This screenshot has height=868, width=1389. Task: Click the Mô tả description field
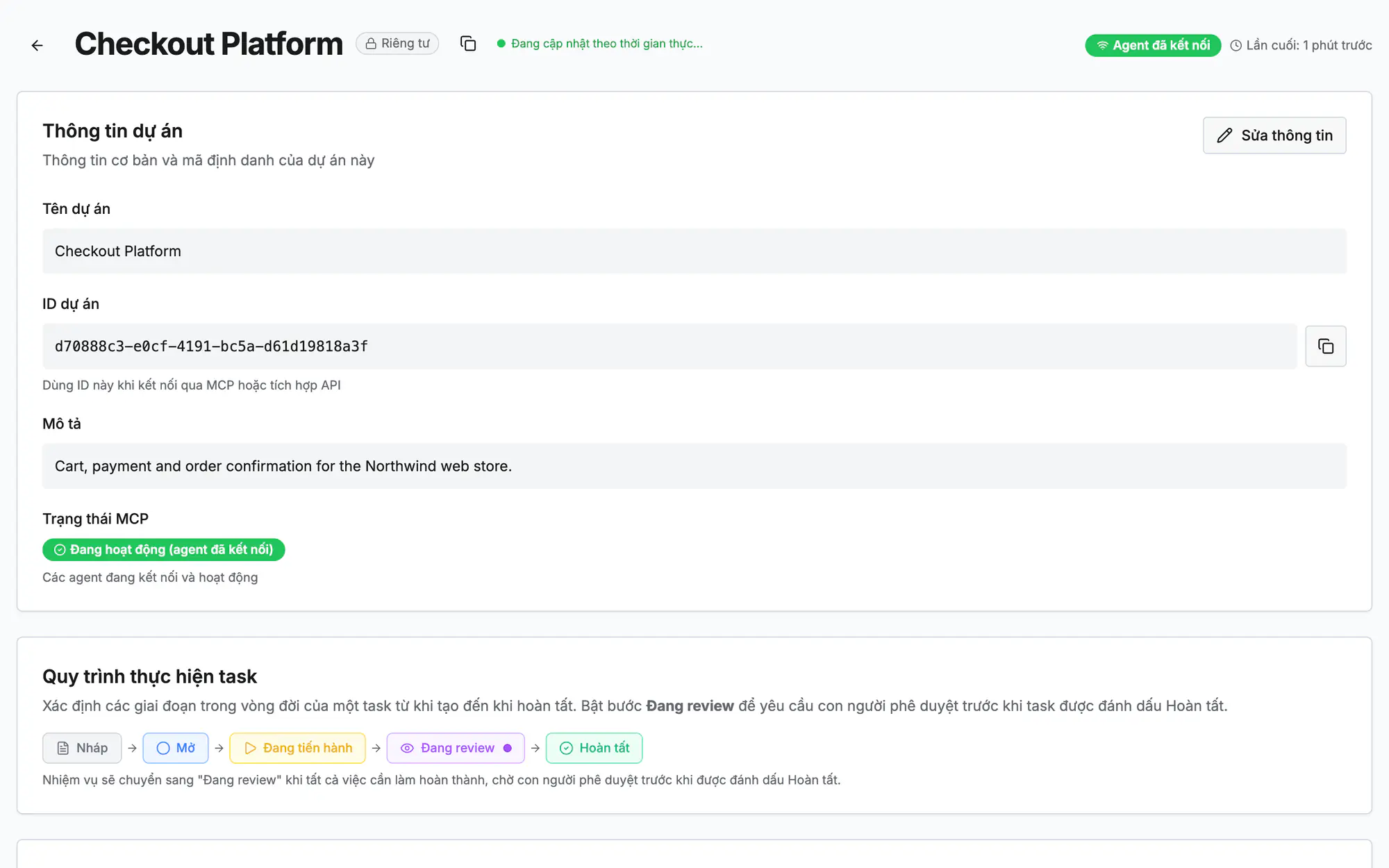[x=694, y=466]
